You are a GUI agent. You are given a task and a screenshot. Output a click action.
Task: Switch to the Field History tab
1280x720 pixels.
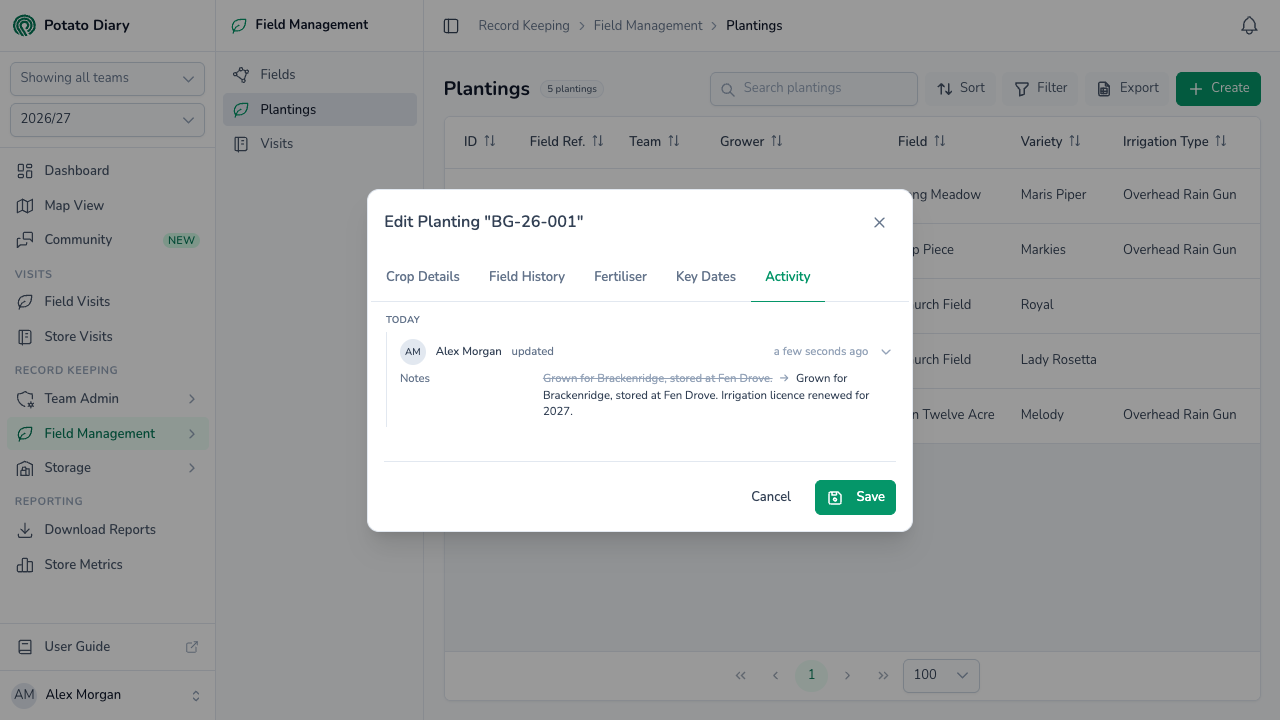click(x=527, y=277)
